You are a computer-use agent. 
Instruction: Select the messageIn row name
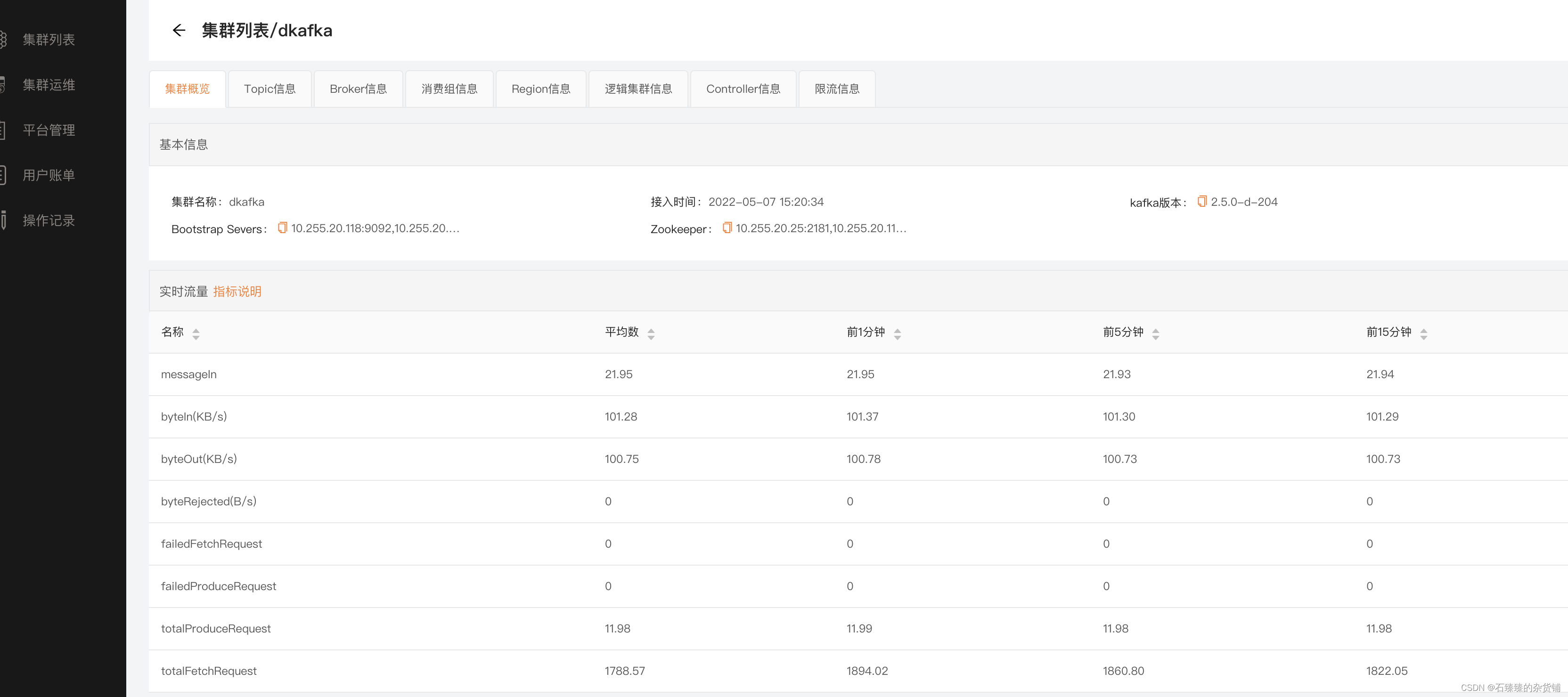point(188,375)
